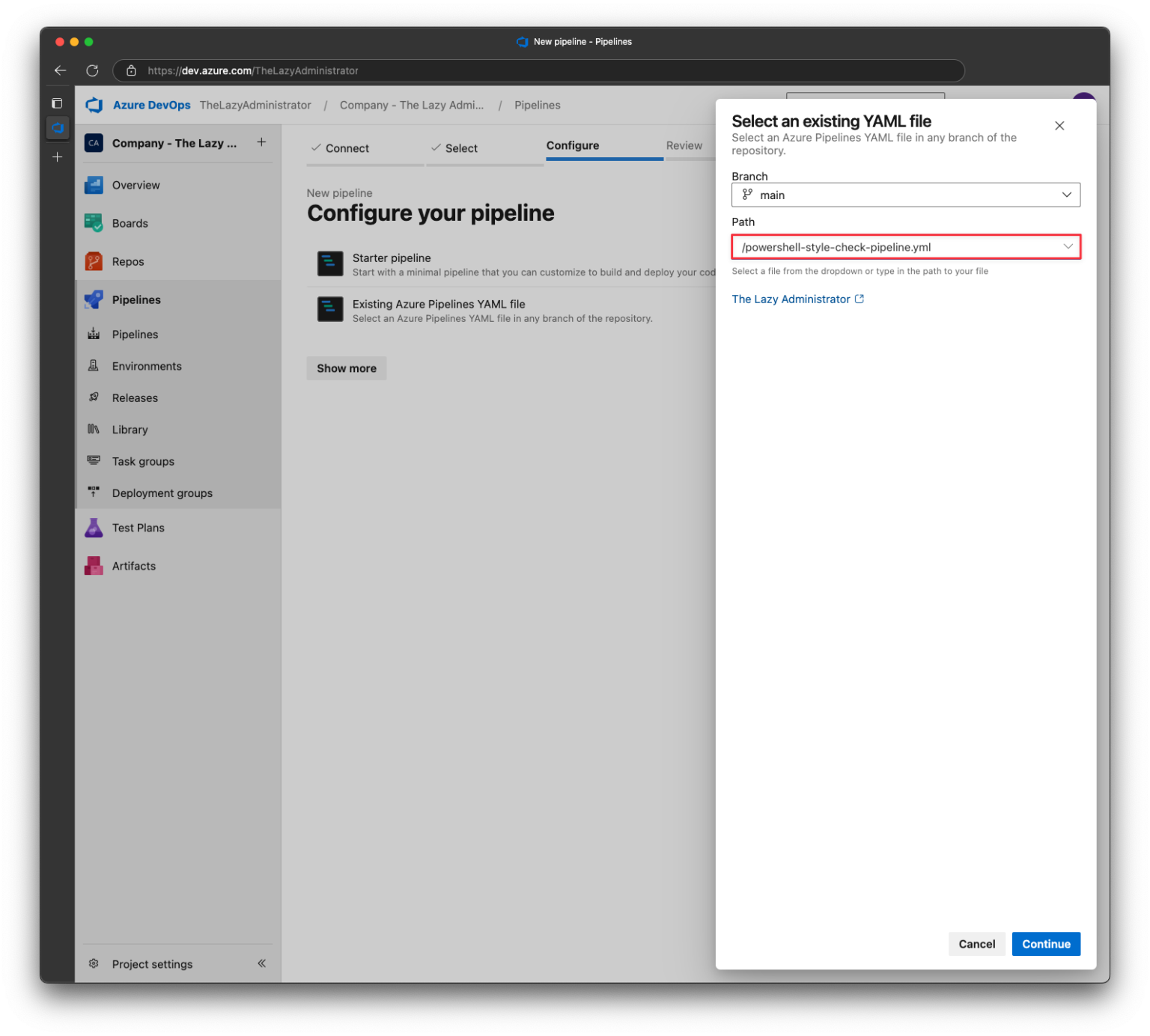
Task: Click Company - The Lazy ... project title
Action: pyautogui.click(x=174, y=143)
